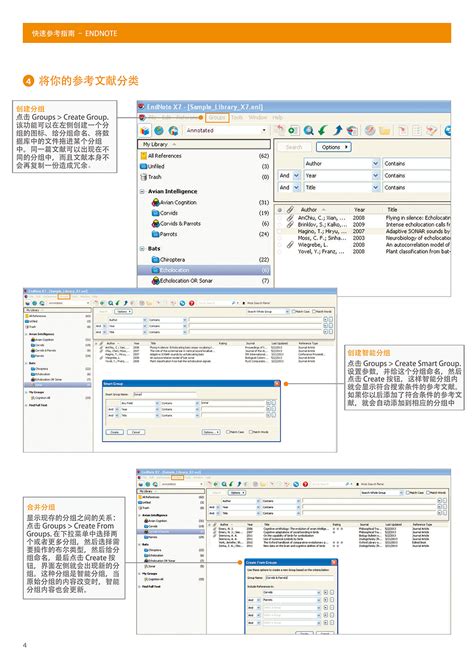Close the Smart Group dialog
Viewport: 474px width, 670px height.
277,383
